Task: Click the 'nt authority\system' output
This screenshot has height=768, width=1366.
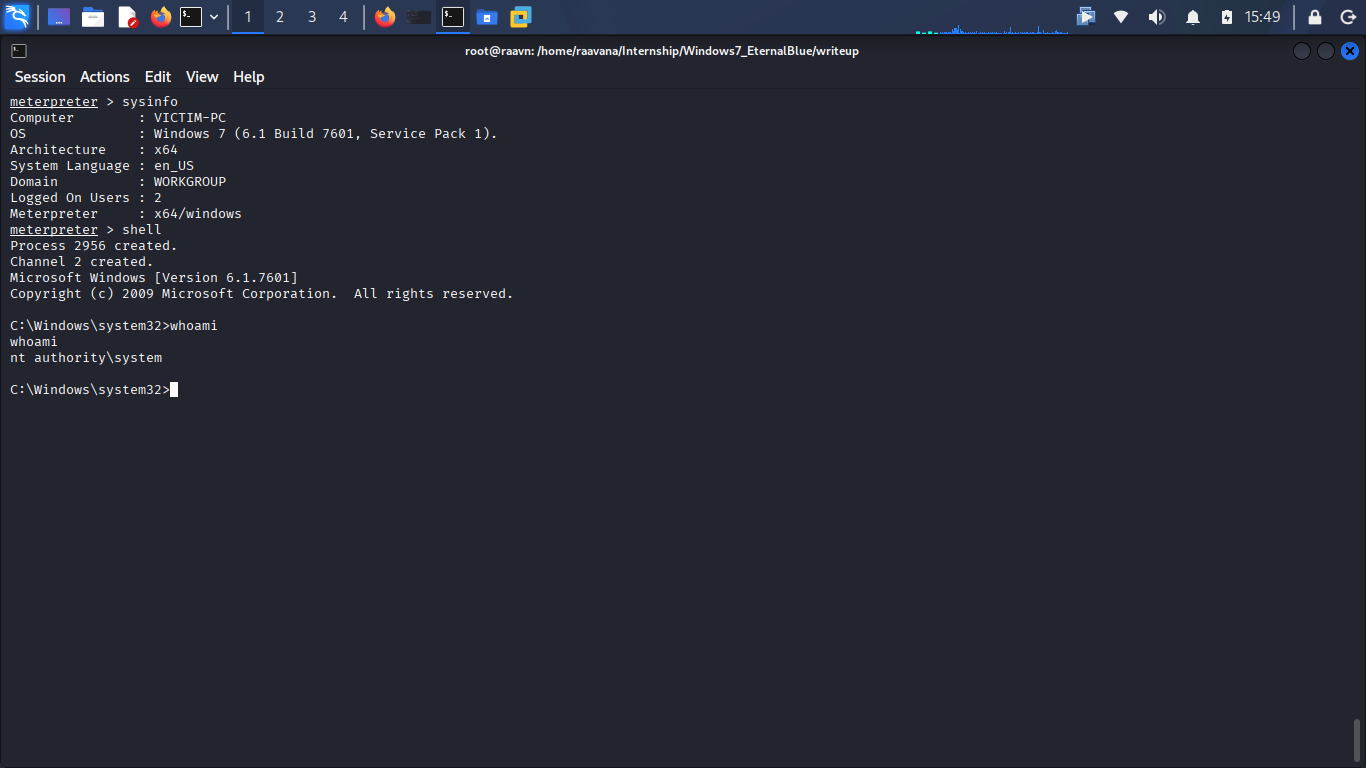Action: click(x=86, y=358)
